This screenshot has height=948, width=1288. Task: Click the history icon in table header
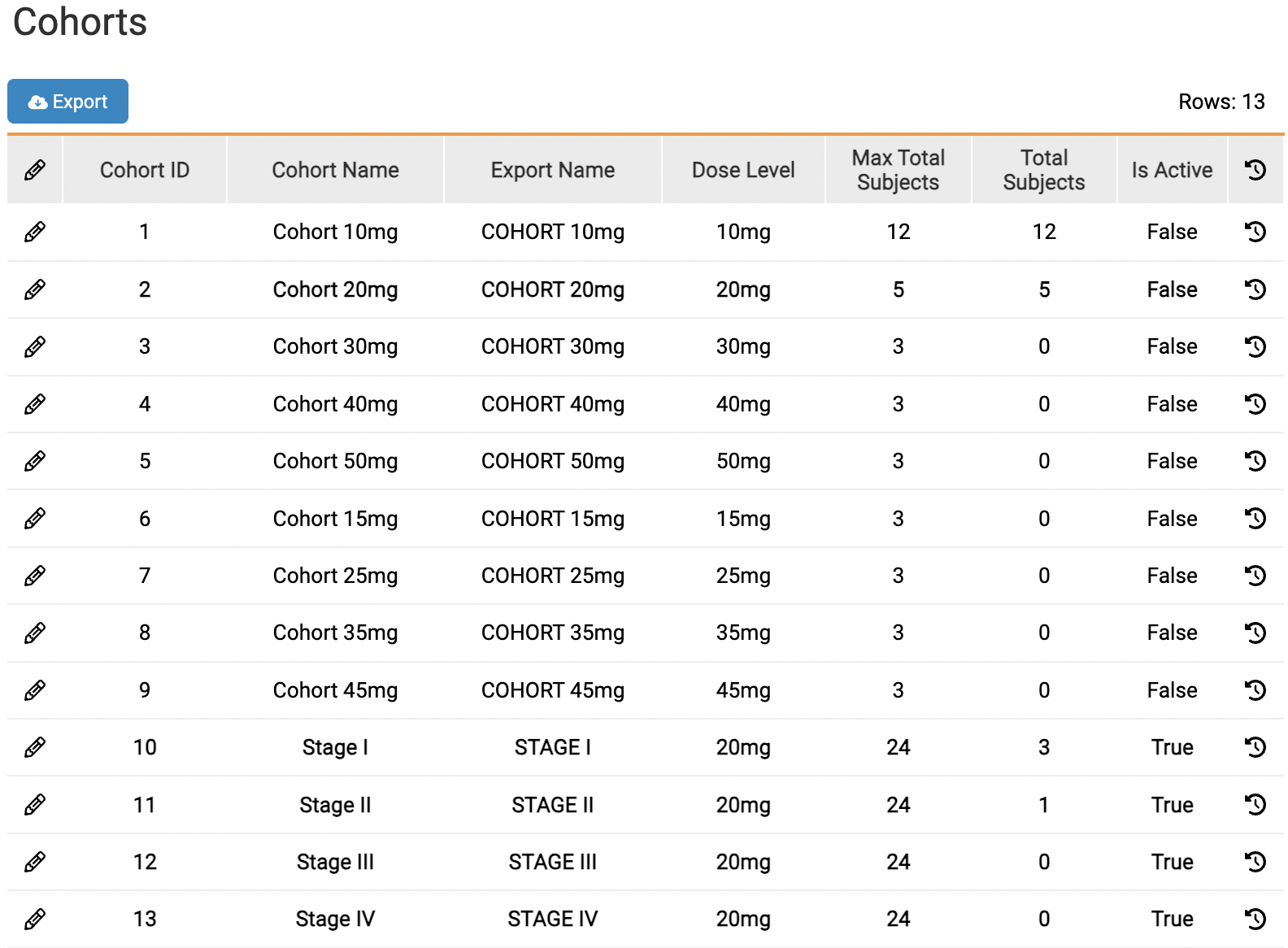click(x=1255, y=170)
